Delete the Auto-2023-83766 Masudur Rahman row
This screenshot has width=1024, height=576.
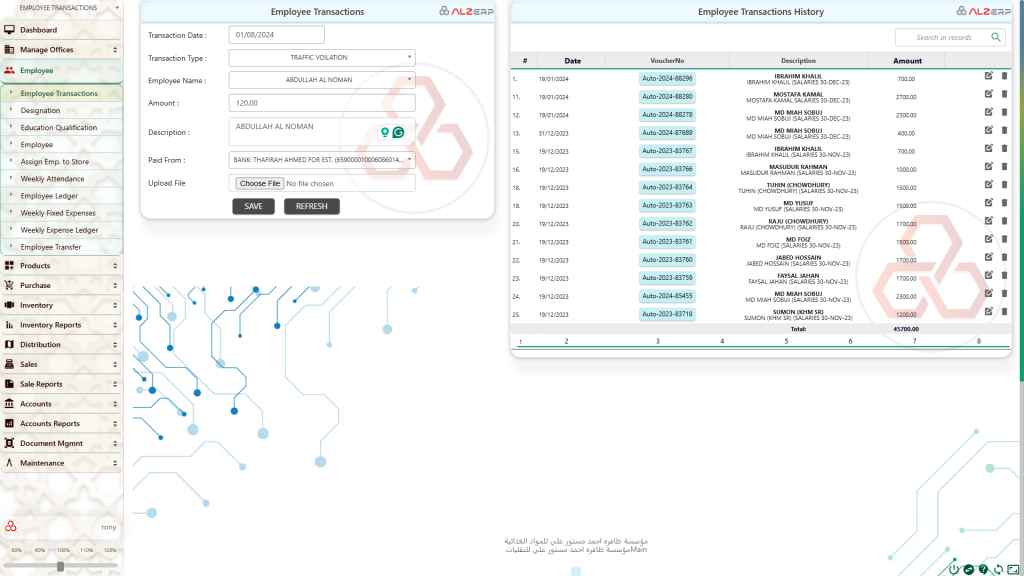1004,167
